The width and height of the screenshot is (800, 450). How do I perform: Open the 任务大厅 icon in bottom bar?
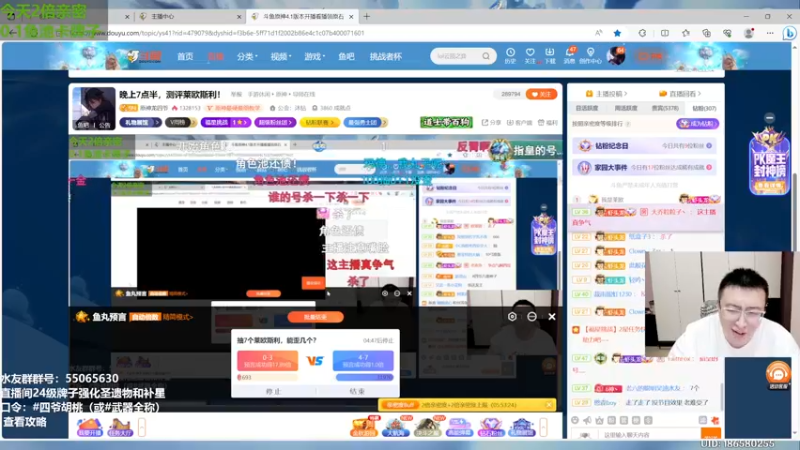pyautogui.click(x=120, y=427)
